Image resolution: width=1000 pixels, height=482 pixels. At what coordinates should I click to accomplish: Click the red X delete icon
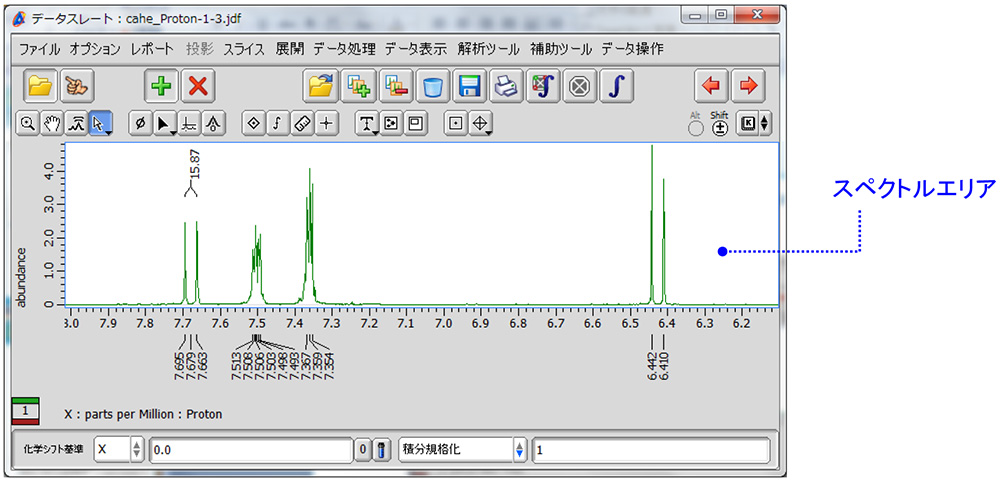point(199,86)
